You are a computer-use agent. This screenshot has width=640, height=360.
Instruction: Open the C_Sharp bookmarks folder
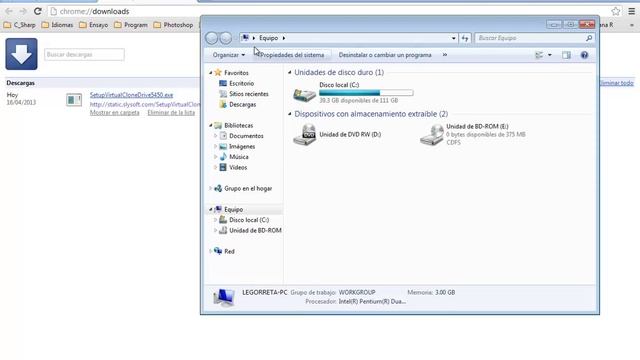[20, 25]
